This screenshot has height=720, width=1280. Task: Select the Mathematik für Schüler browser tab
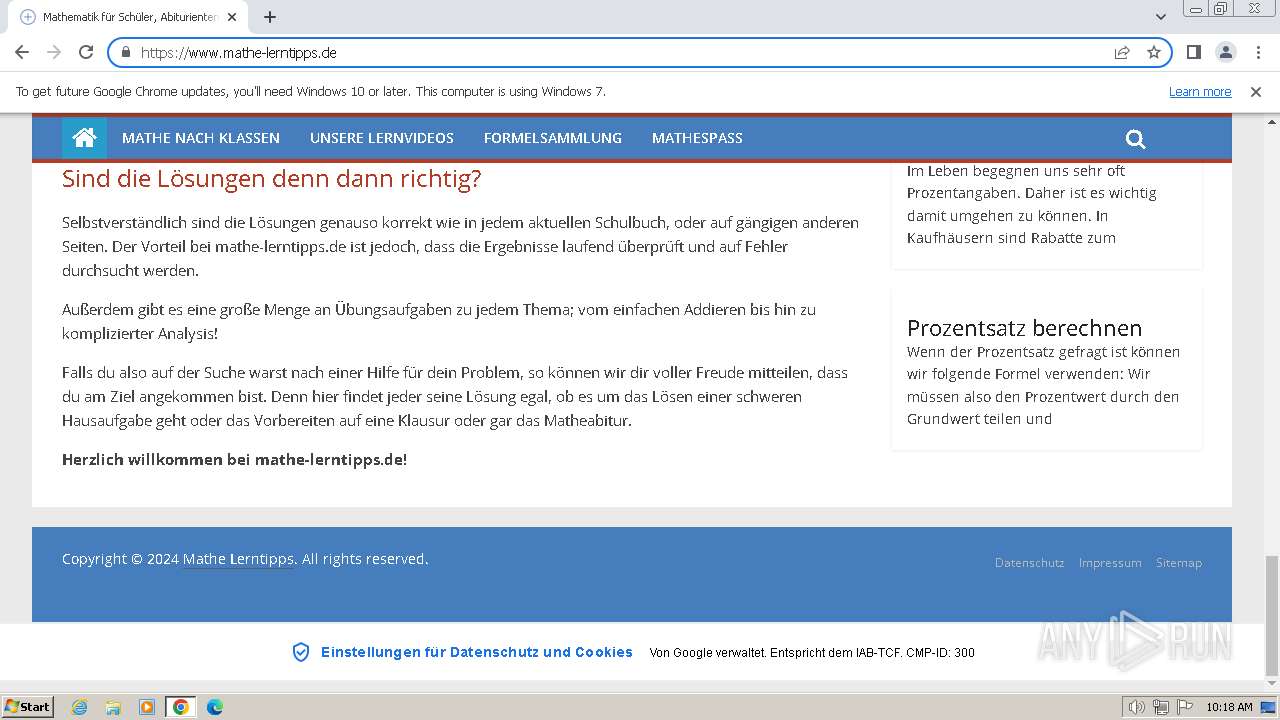pyautogui.click(x=130, y=17)
